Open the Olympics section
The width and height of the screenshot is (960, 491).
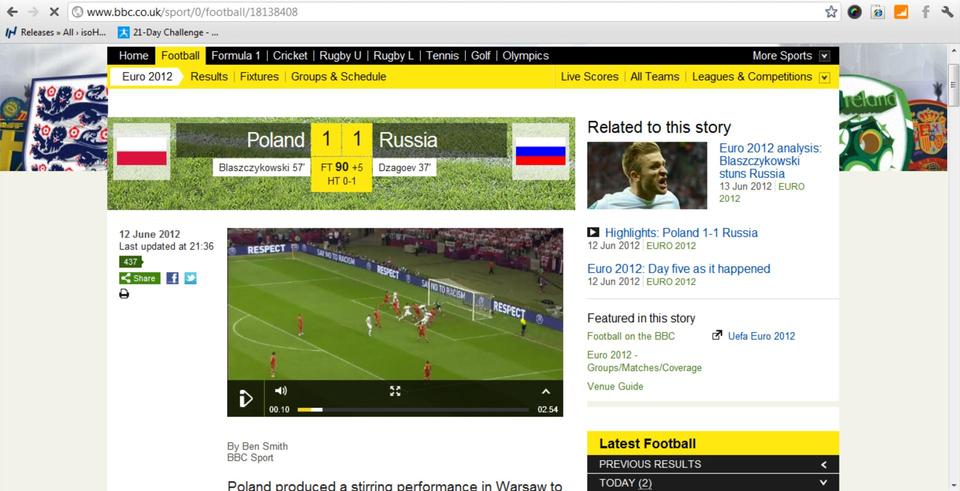click(x=525, y=56)
